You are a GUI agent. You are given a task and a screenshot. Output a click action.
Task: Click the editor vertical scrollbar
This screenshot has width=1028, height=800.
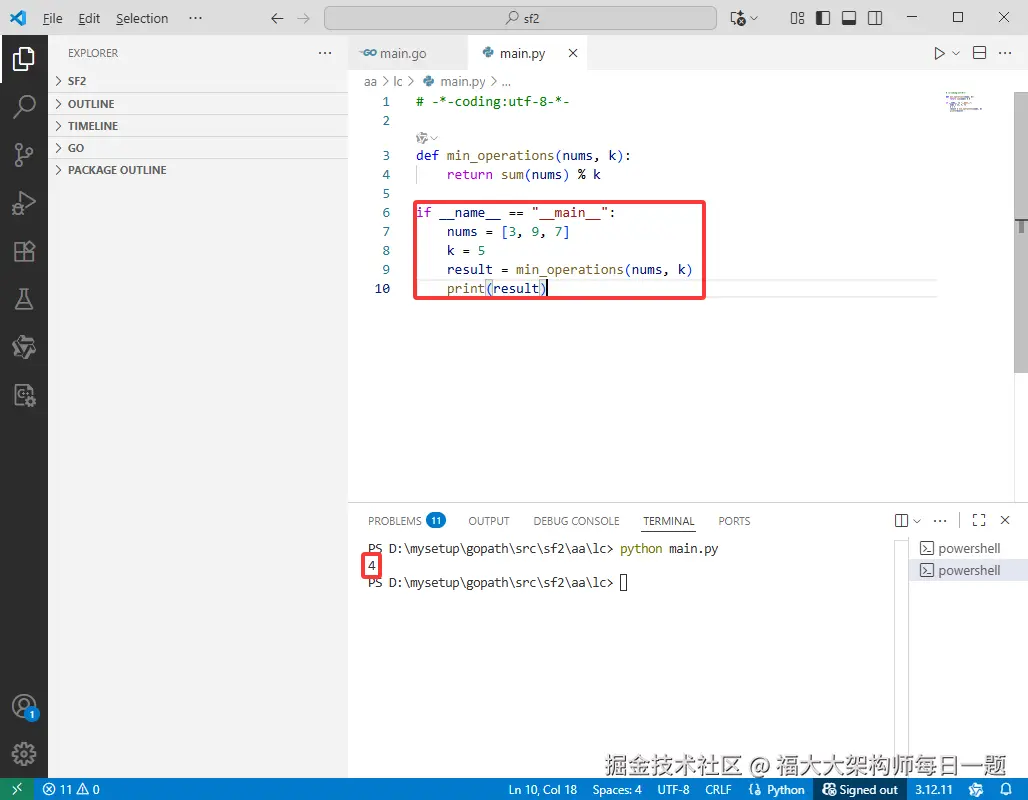coord(1021,233)
